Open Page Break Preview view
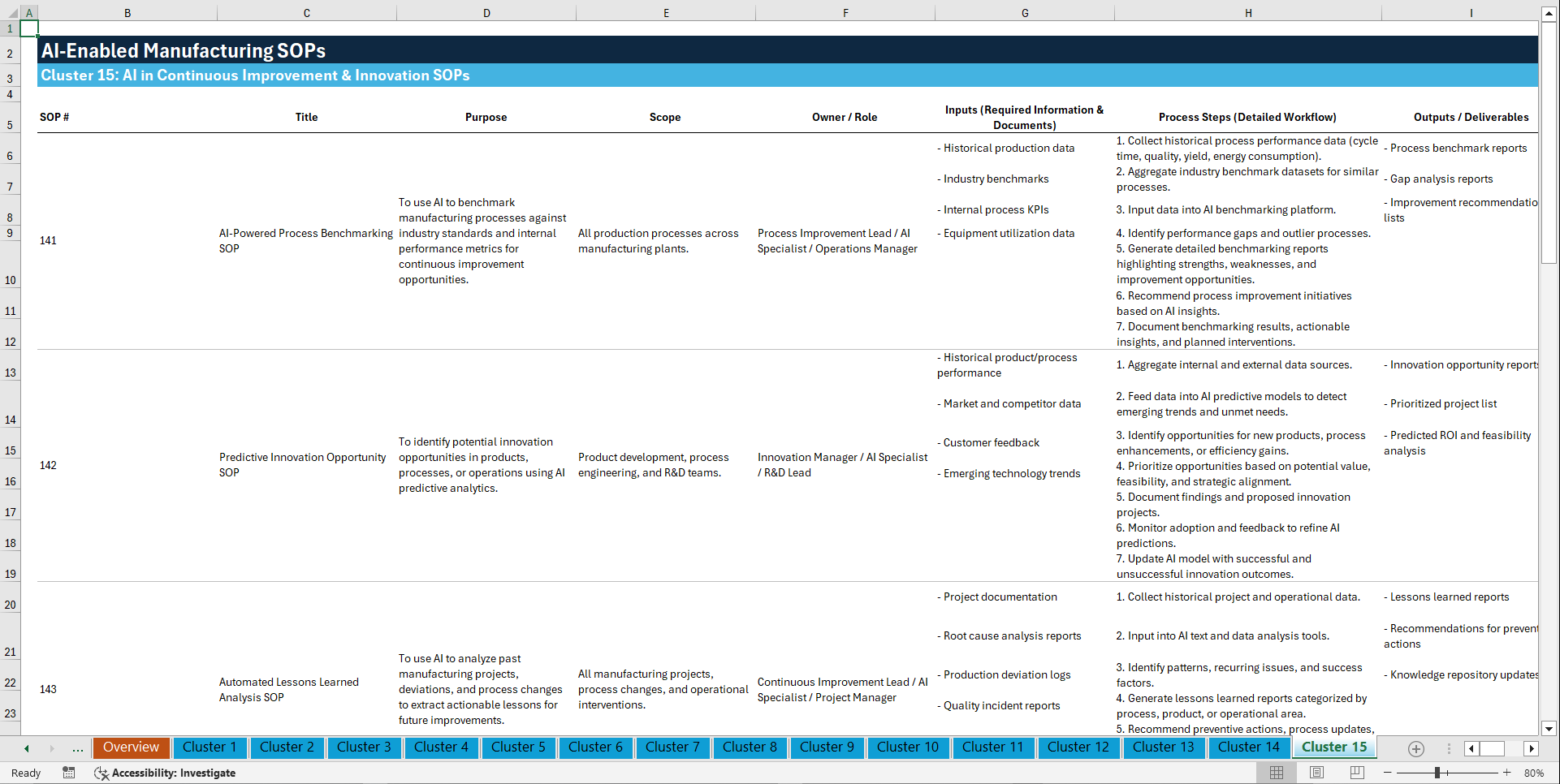 (1355, 773)
